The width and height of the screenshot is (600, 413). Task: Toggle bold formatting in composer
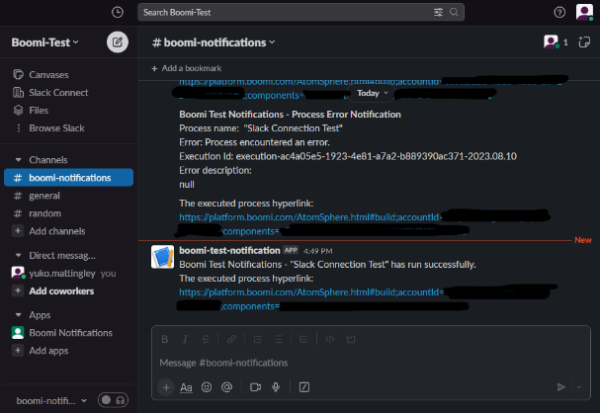coord(165,339)
